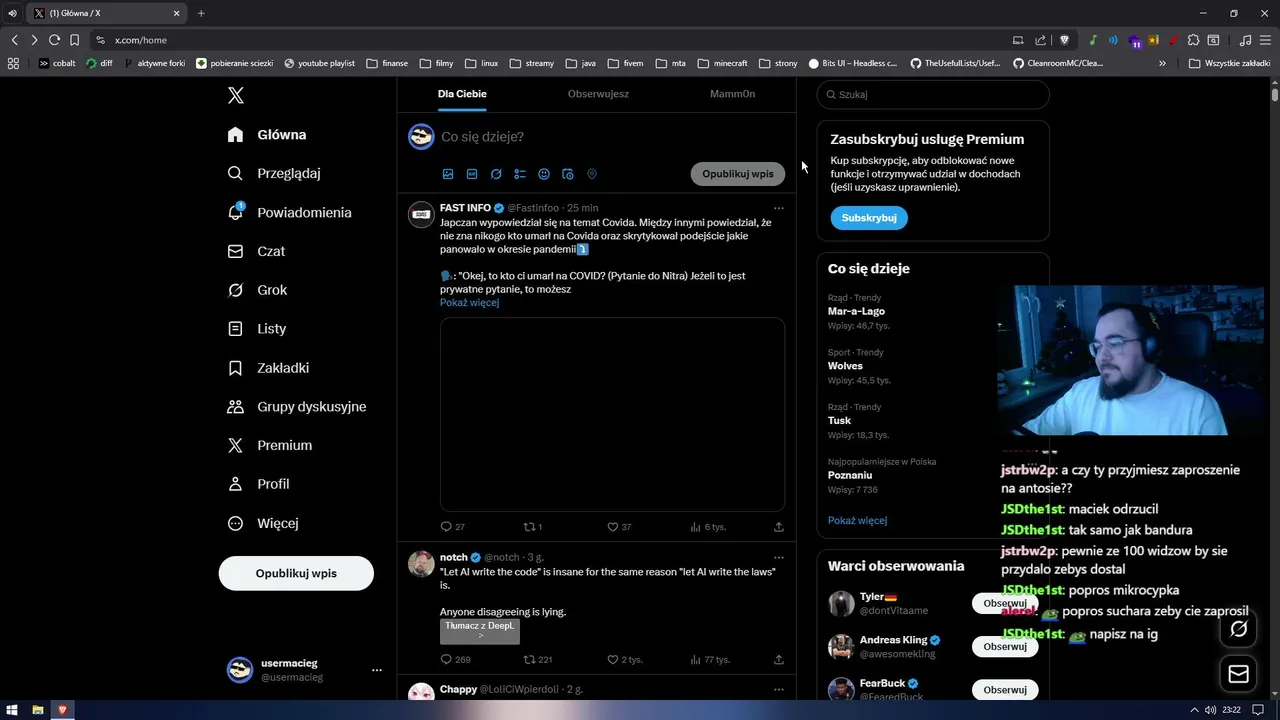Share the FAST INFO post
Viewport: 1280px width, 720px height.
coord(779,527)
